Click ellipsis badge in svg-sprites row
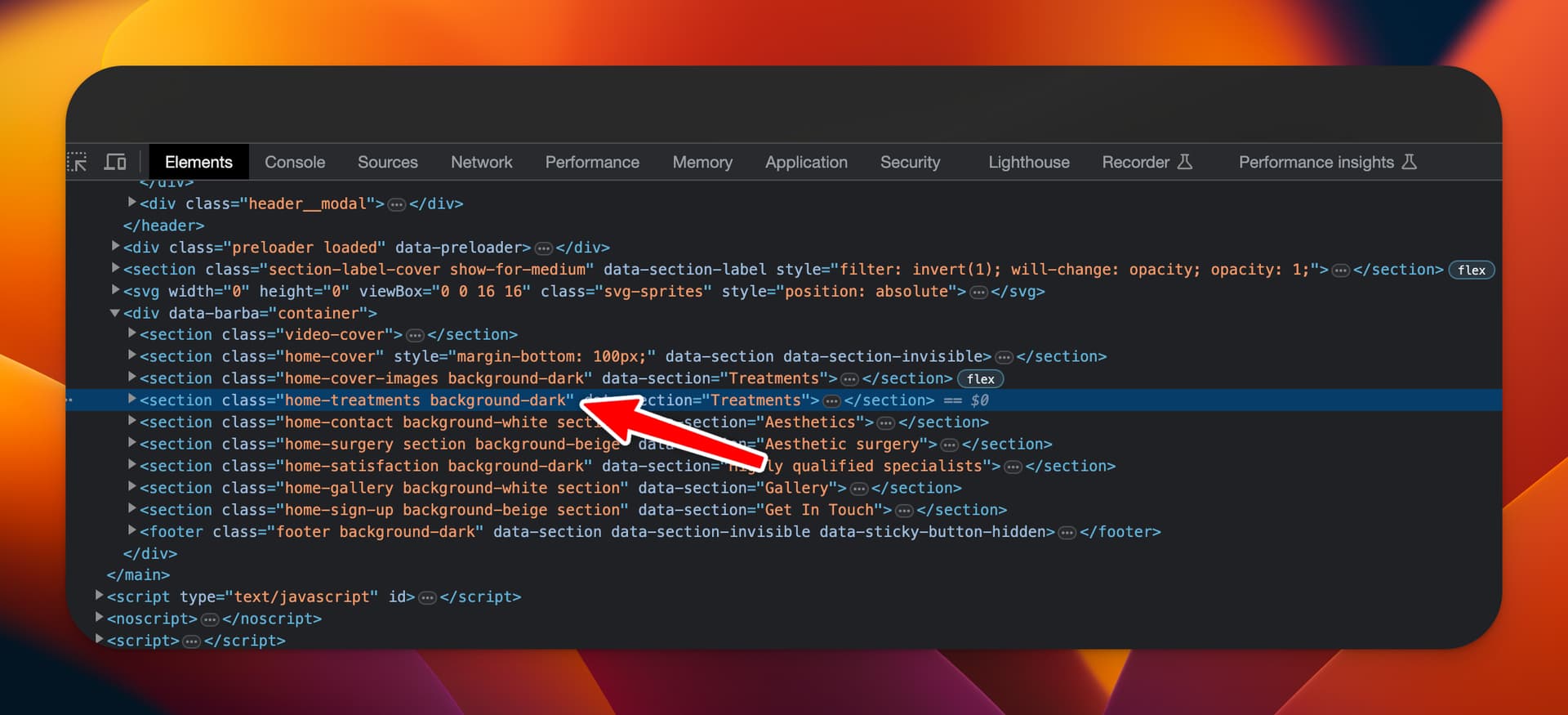Screen dimensions: 1568x715 point(978,293)
